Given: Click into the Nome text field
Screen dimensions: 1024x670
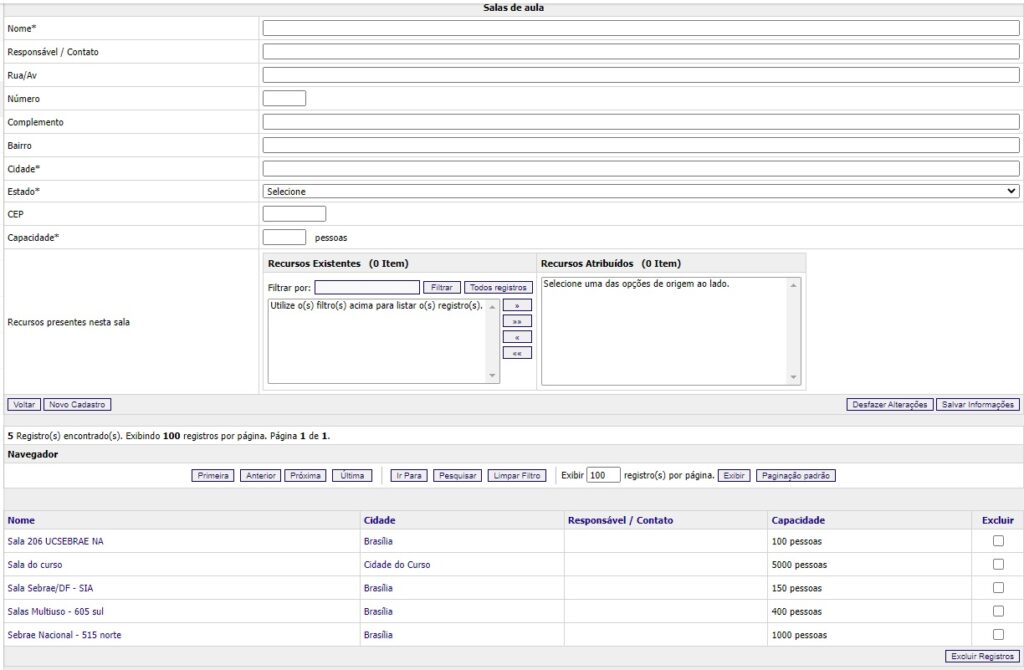Looking at the screenshot, I should (x=640, y=29).
